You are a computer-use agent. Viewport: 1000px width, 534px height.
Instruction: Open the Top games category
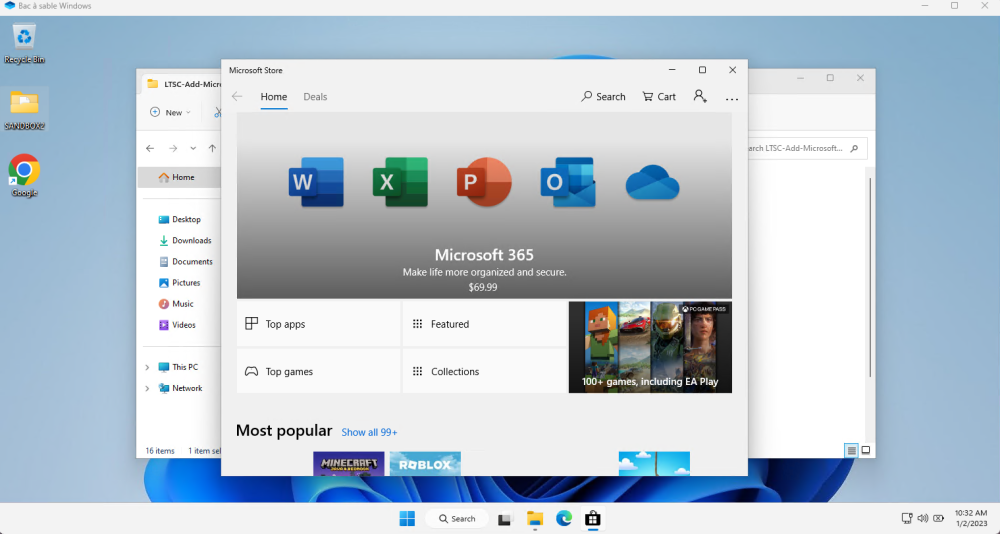(x=318, y=371)
